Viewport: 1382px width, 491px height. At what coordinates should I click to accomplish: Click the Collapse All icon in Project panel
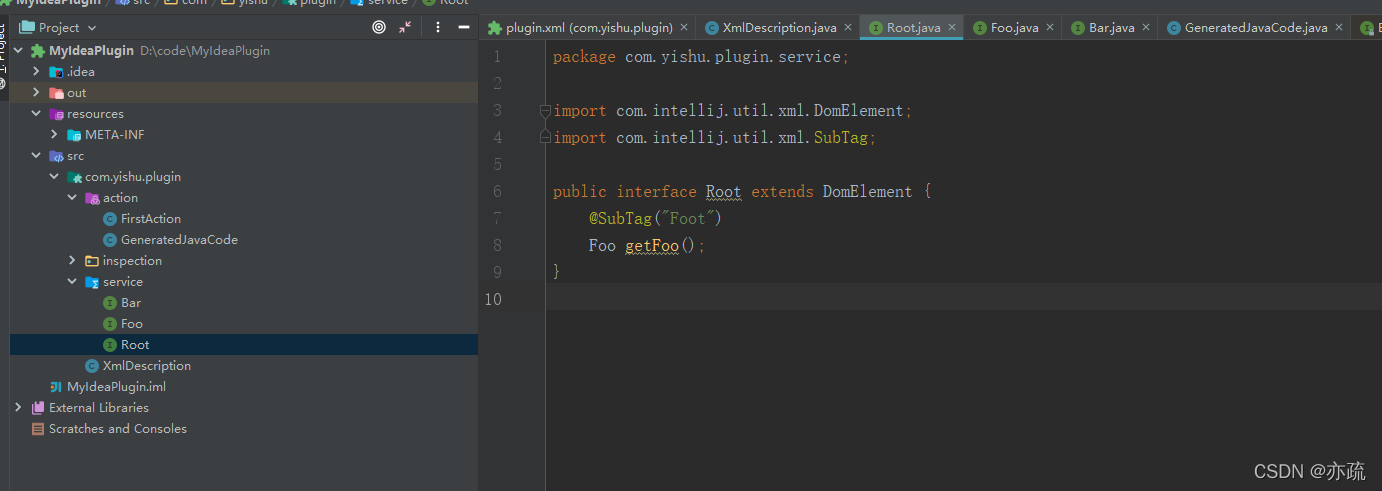click(x=405, y=28)
